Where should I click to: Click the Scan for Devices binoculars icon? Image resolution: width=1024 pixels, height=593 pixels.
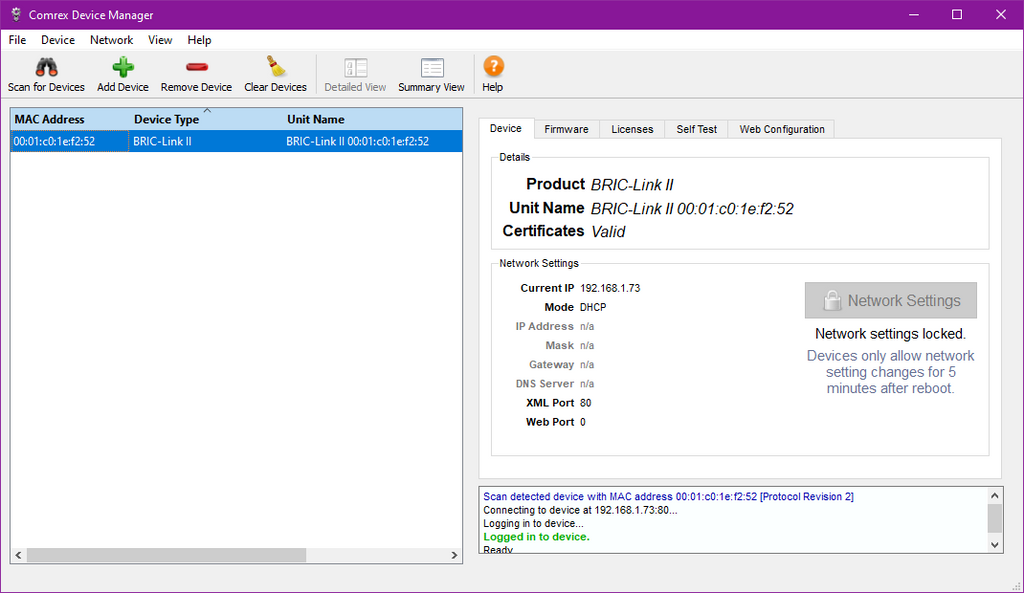pyautogui.click(x=46, y=67)
